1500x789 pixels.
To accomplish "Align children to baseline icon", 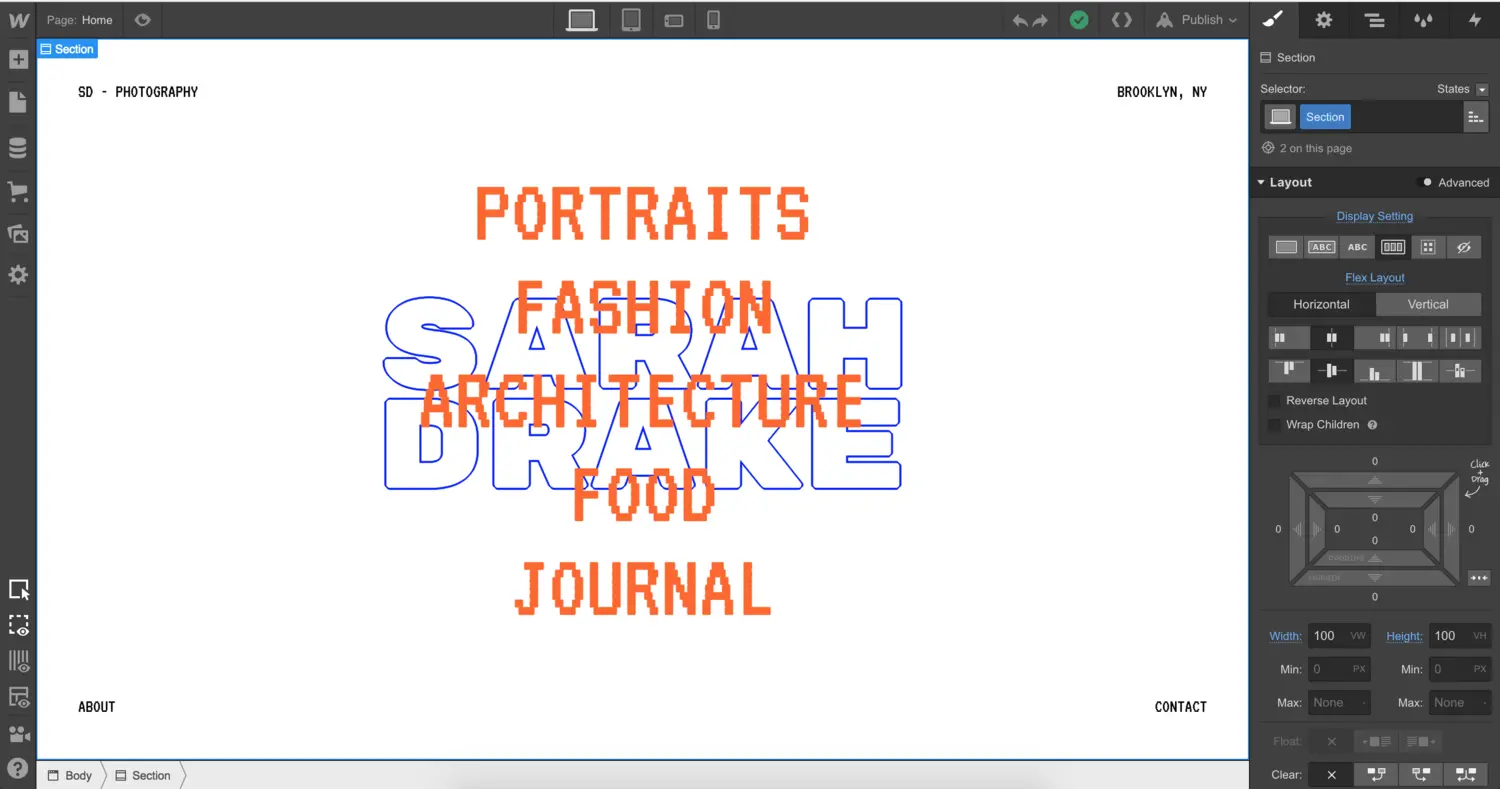I will point(1460,371).
